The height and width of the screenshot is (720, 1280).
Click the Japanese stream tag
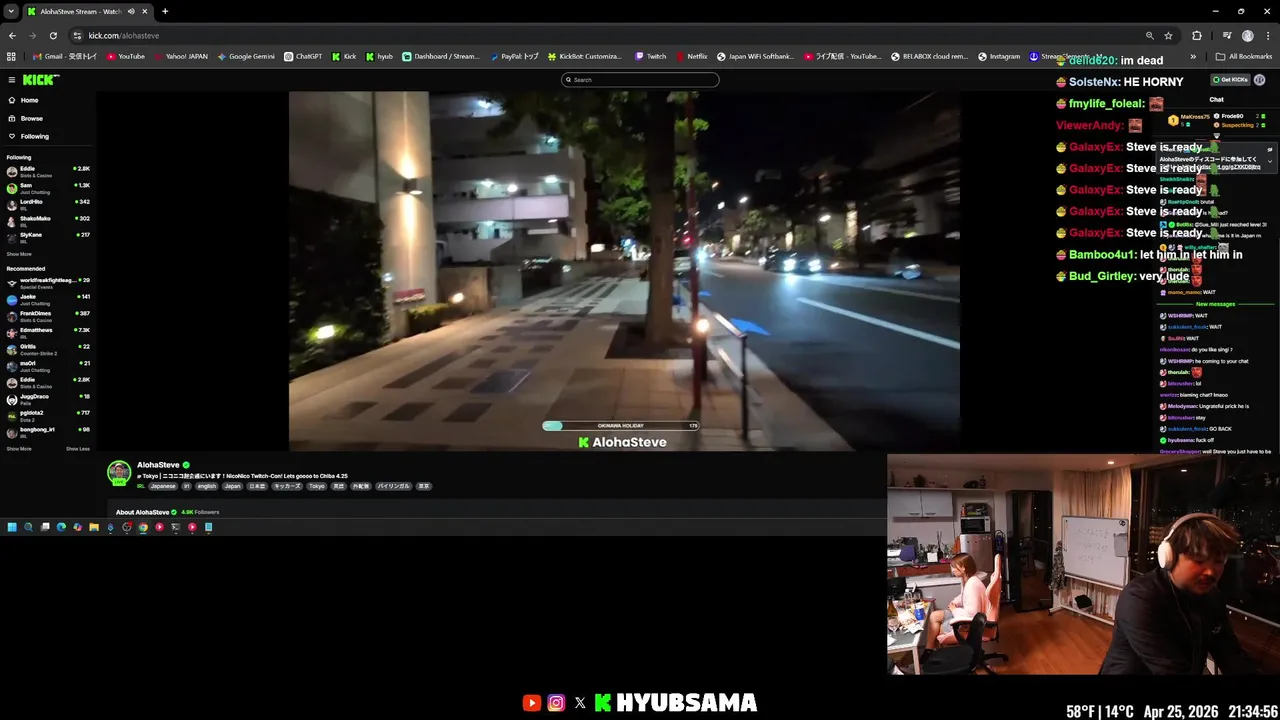click(163, 486)
